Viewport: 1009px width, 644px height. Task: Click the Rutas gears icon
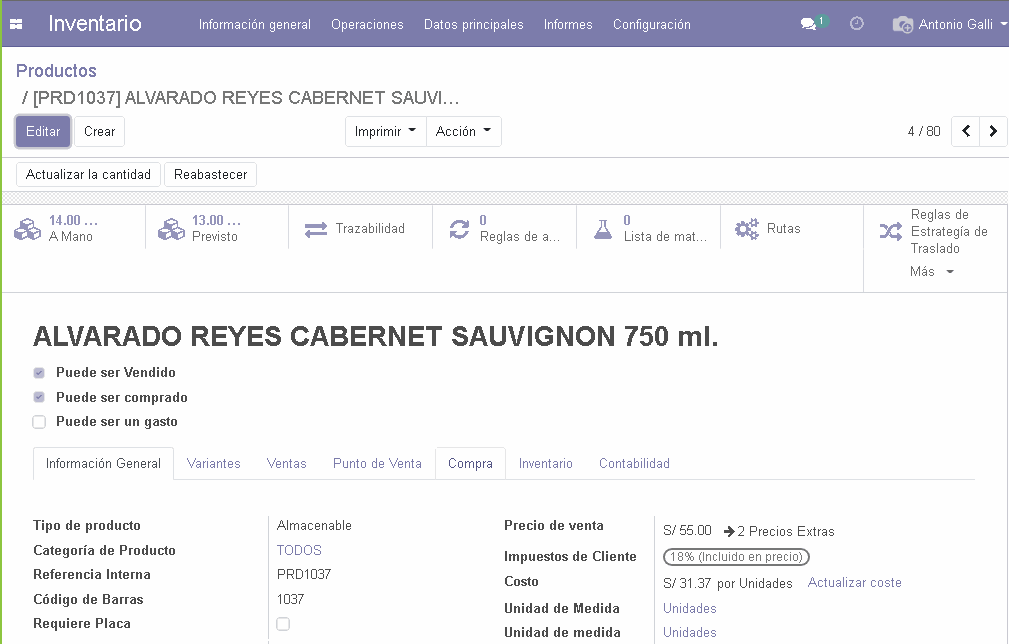coord(747,229)
